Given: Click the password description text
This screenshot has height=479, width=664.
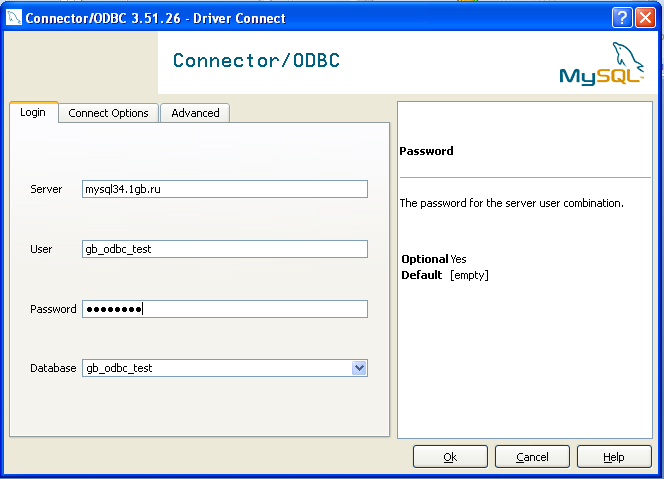Looking at the screenshot, I should point(511,203).
